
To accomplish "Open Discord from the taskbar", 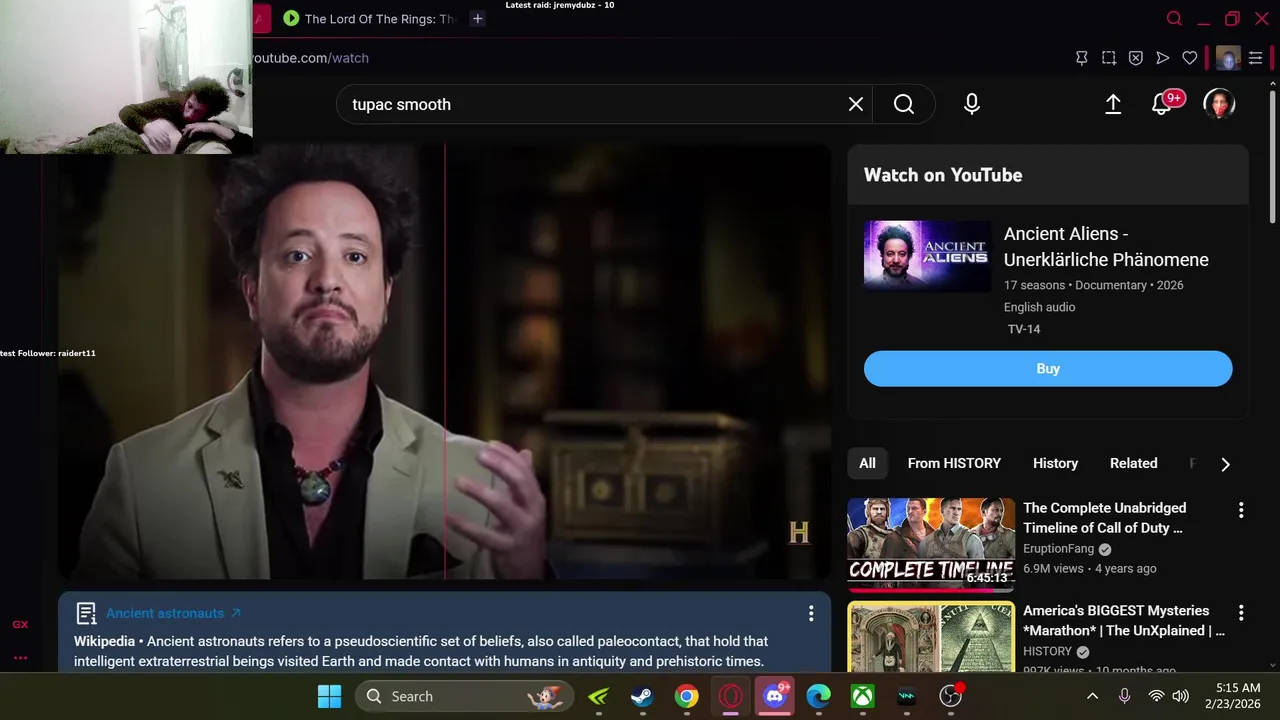I will tap(775, 696).
